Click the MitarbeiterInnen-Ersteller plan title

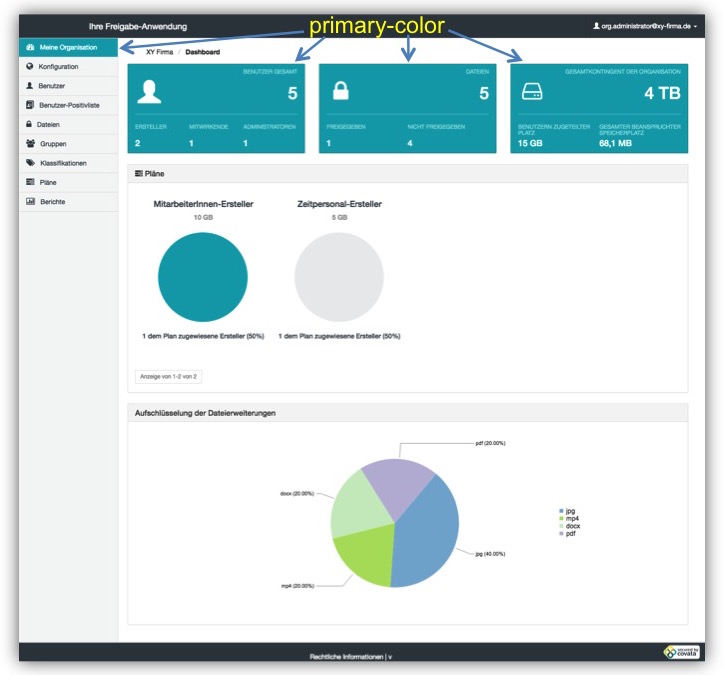point(203,204)
